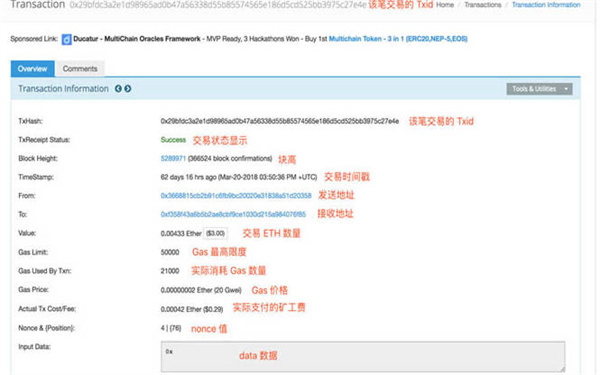This screenshot has width=600, height=375.
Task: Switch to the Comments tab
Action: pos(80,69)
